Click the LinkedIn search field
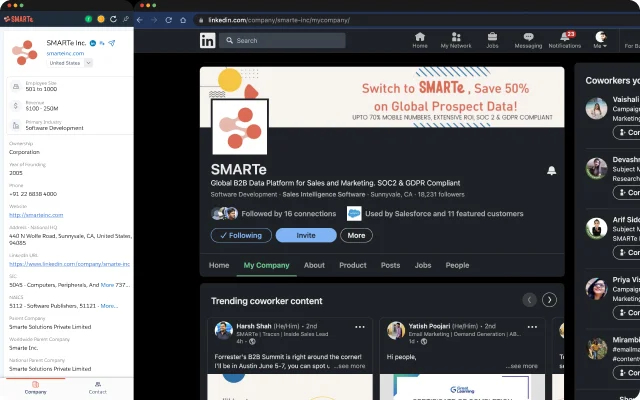This screenshot has width=640, height=400. coord(282,40)
